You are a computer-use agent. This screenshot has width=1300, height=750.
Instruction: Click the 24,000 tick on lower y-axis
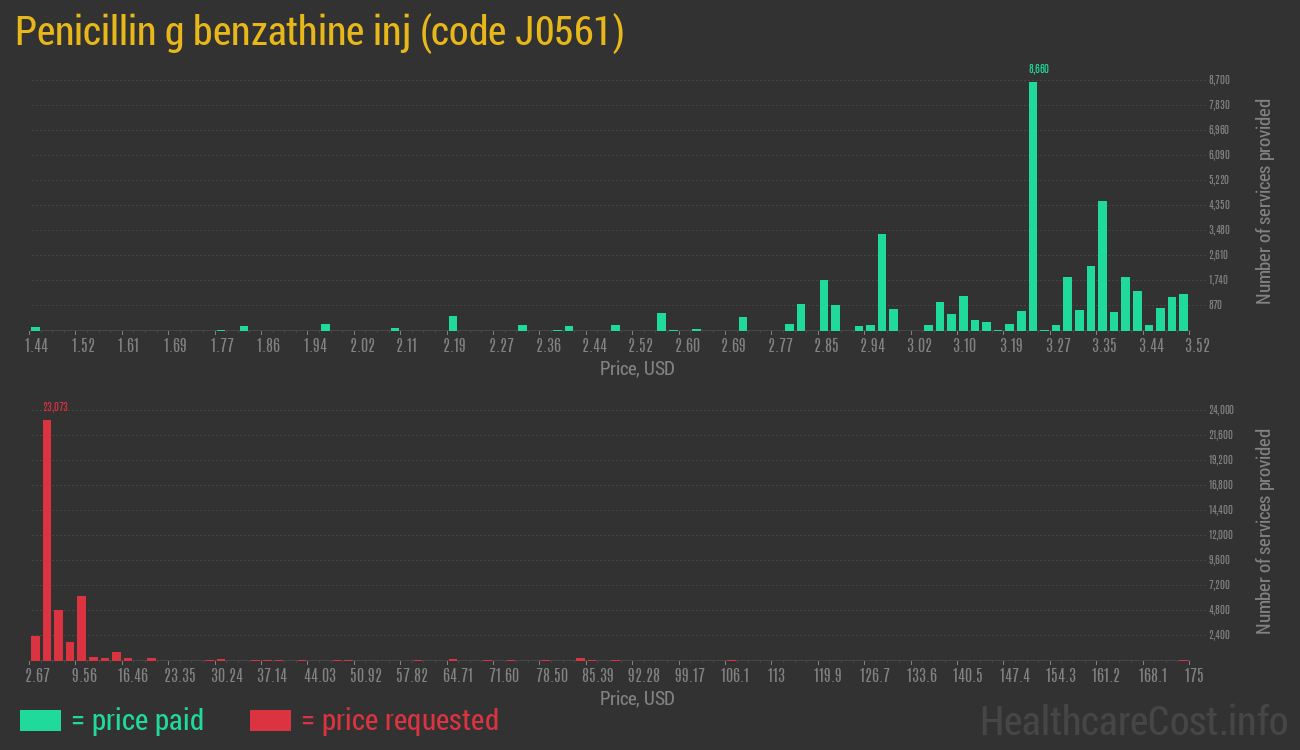(1220, 410)
